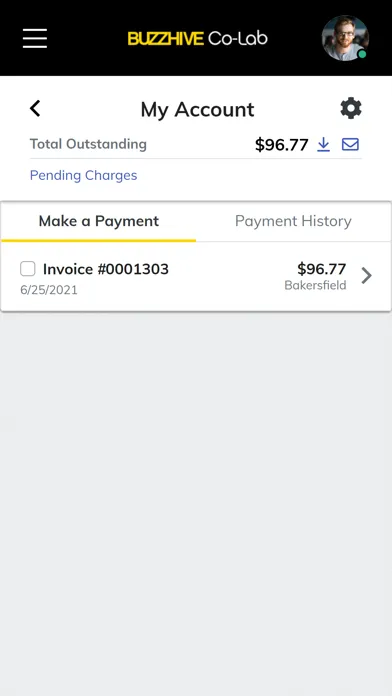The width and height of the screenshot is (392, 696).
Task: Tap the Bakersfield location label
Action: point(316,285)
